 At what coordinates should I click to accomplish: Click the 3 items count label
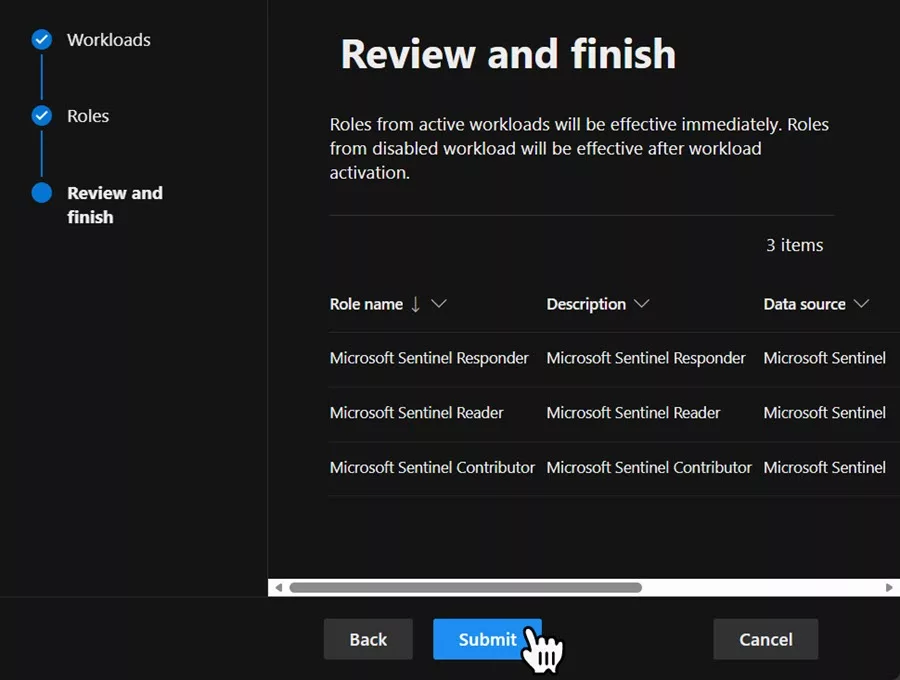tap(794, 245)
